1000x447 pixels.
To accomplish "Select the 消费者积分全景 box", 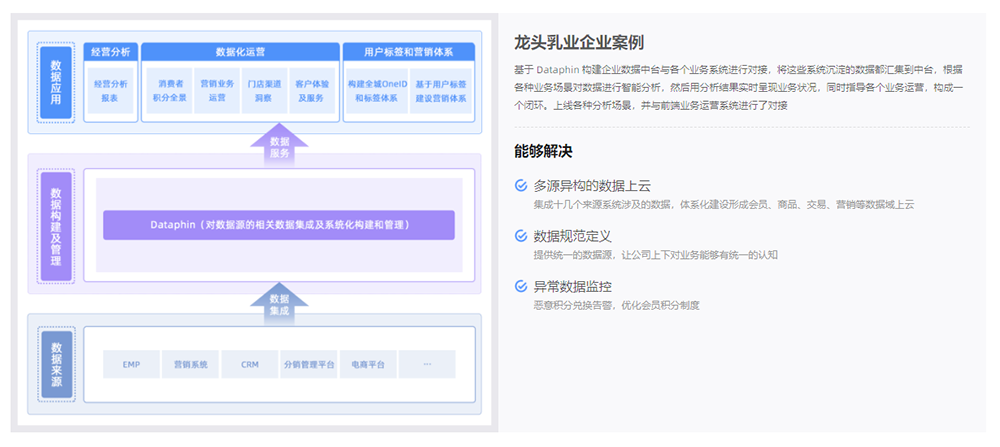I will click(x=168, y=91).
